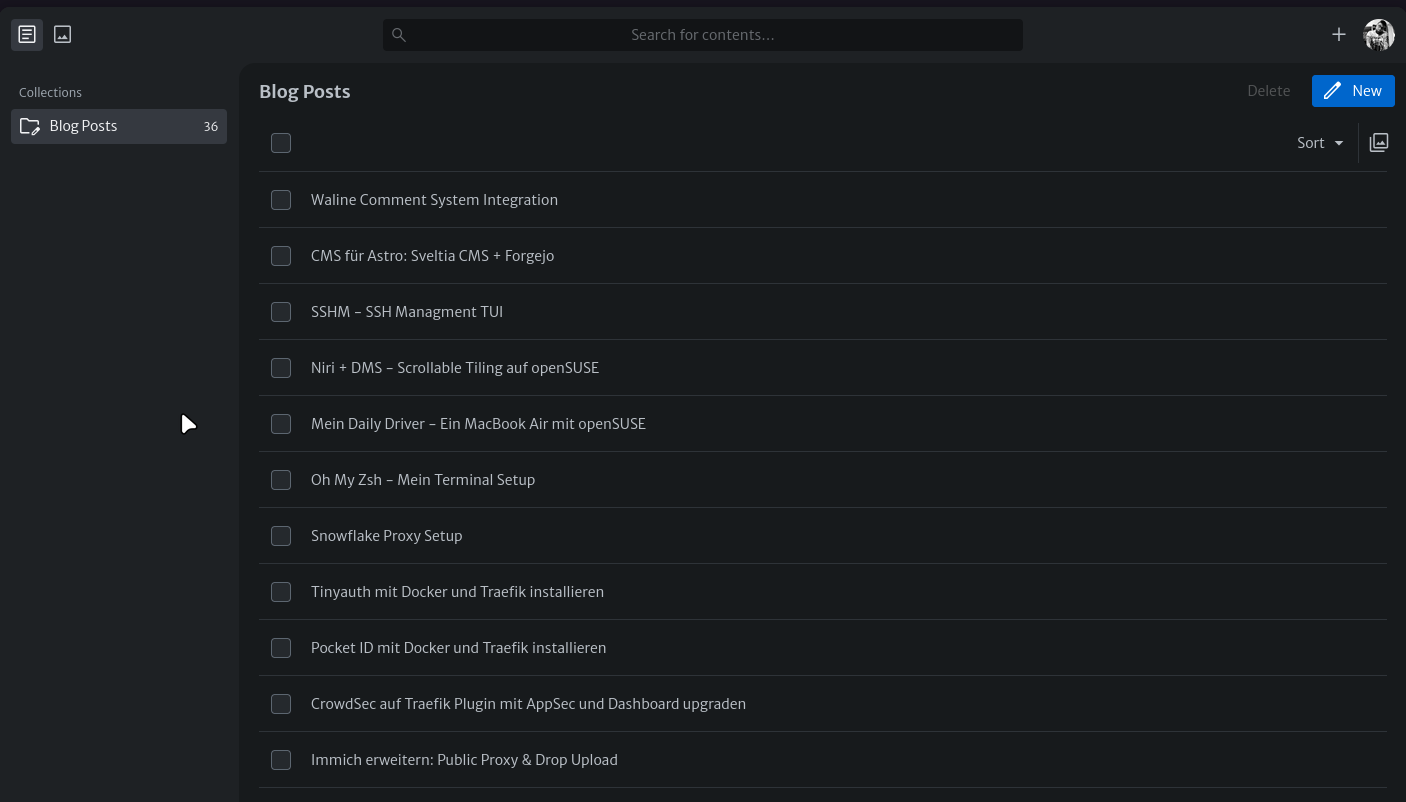Select the Blog Posts collection
This screenshot has height=802, width=1406.
[x=119, y=126]
